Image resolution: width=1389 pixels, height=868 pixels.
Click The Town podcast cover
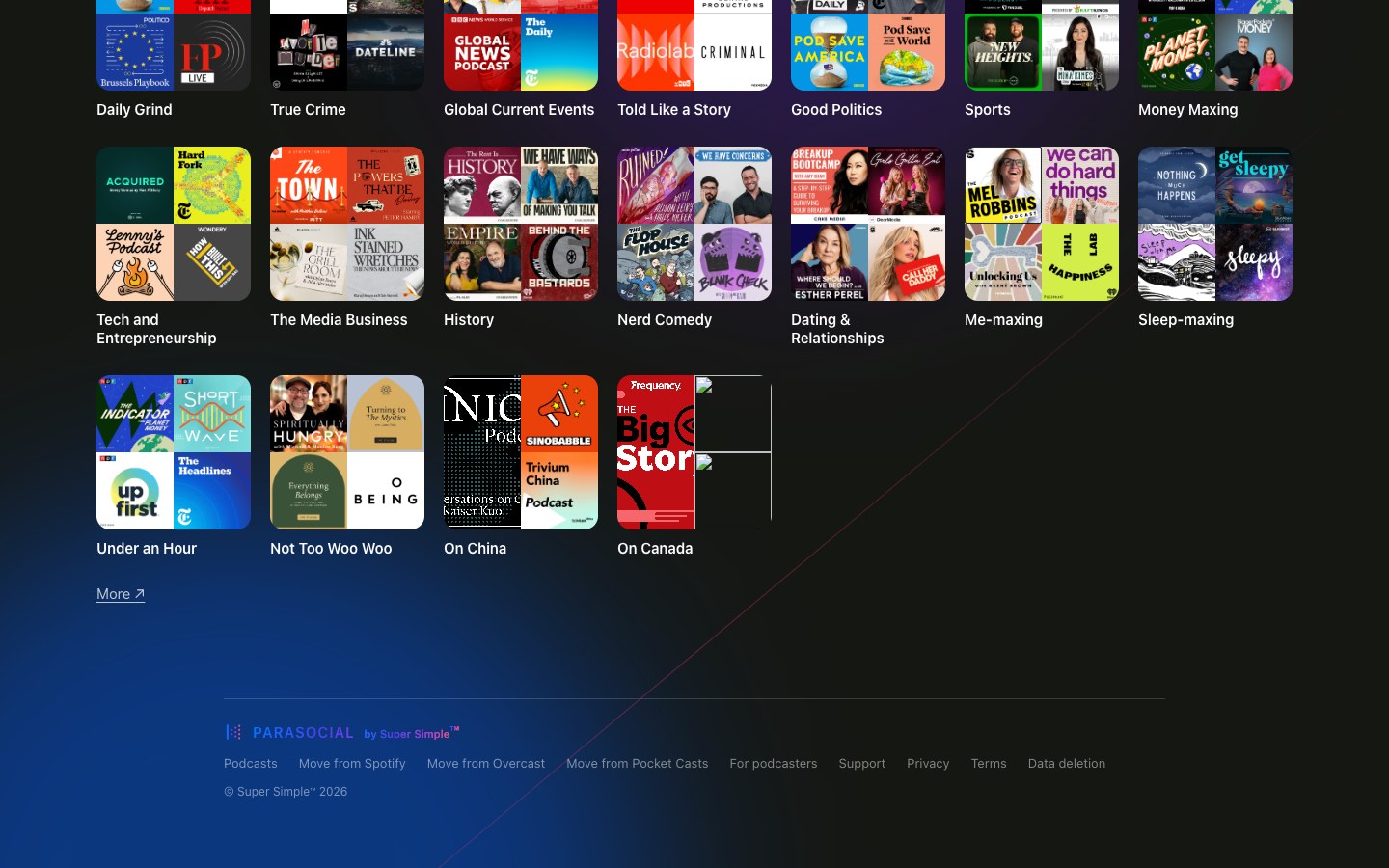tap(309, 185)
